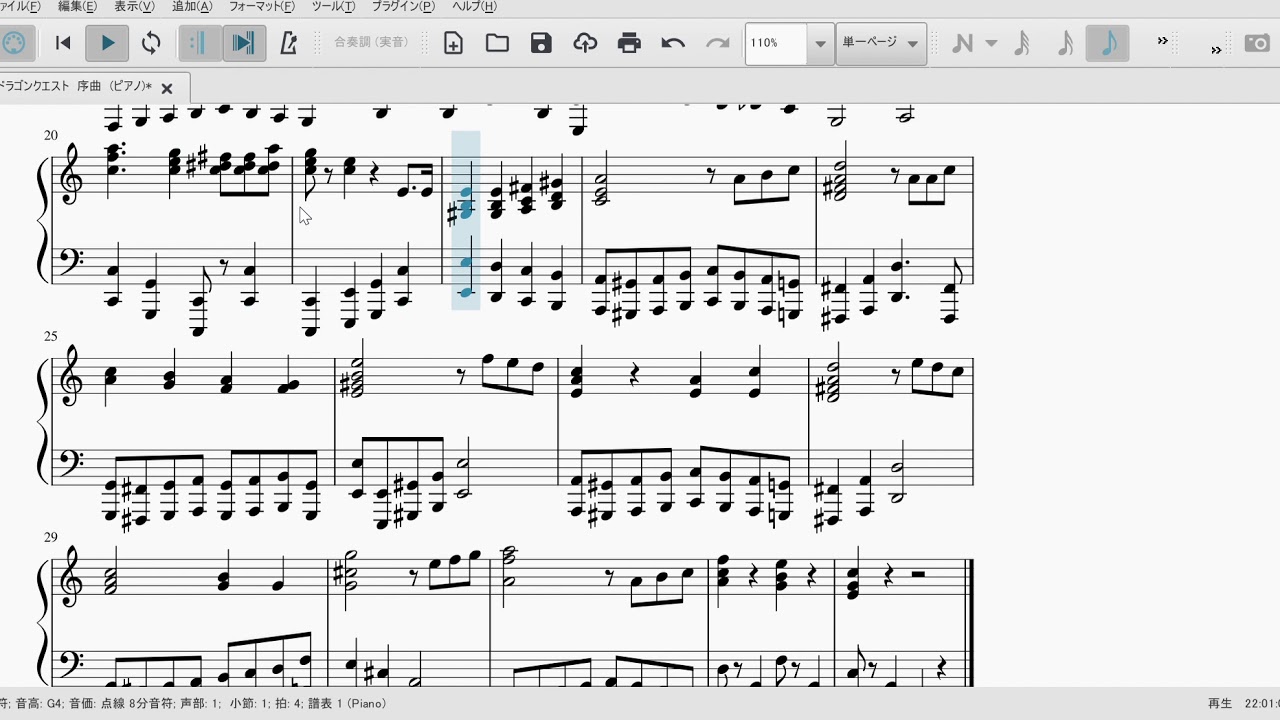Expand note input mode dropdown arrow
The image size is (1280, 720).
point(991,43)
